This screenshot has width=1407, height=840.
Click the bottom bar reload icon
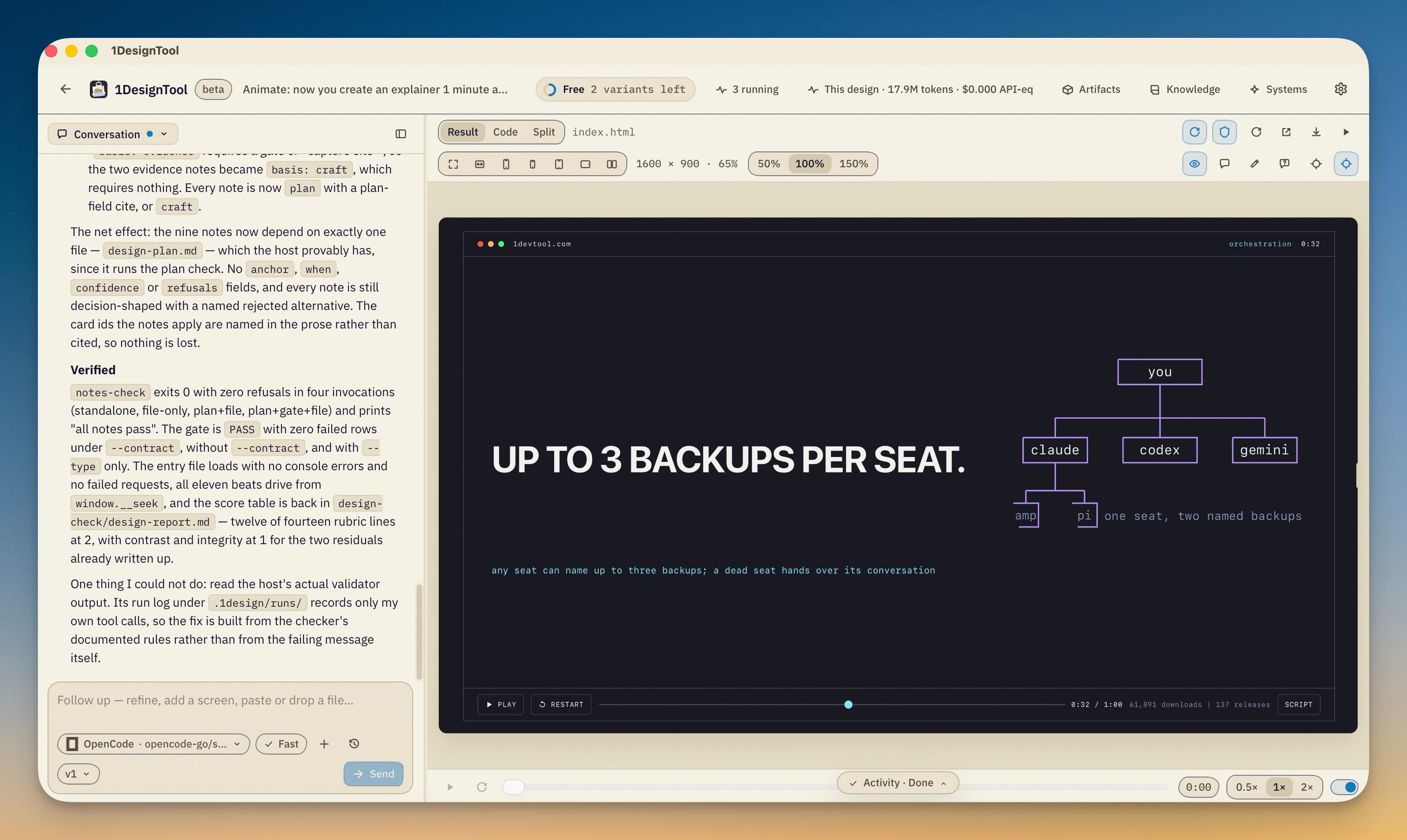482,787
